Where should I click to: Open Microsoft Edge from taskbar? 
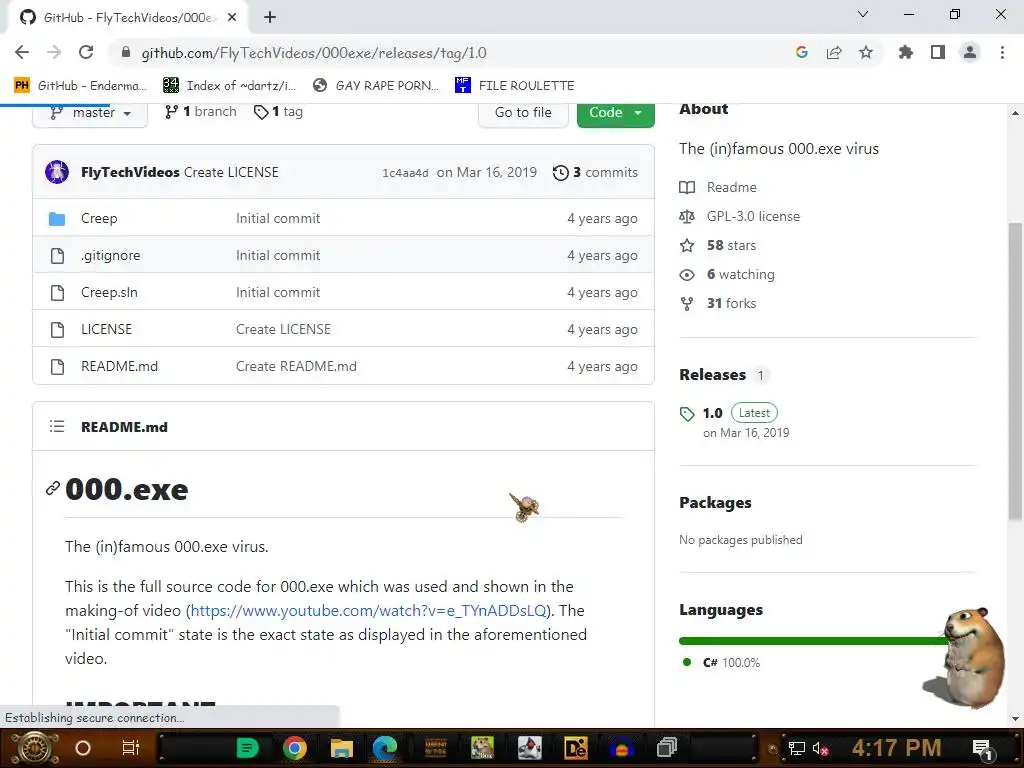[385, 748]
